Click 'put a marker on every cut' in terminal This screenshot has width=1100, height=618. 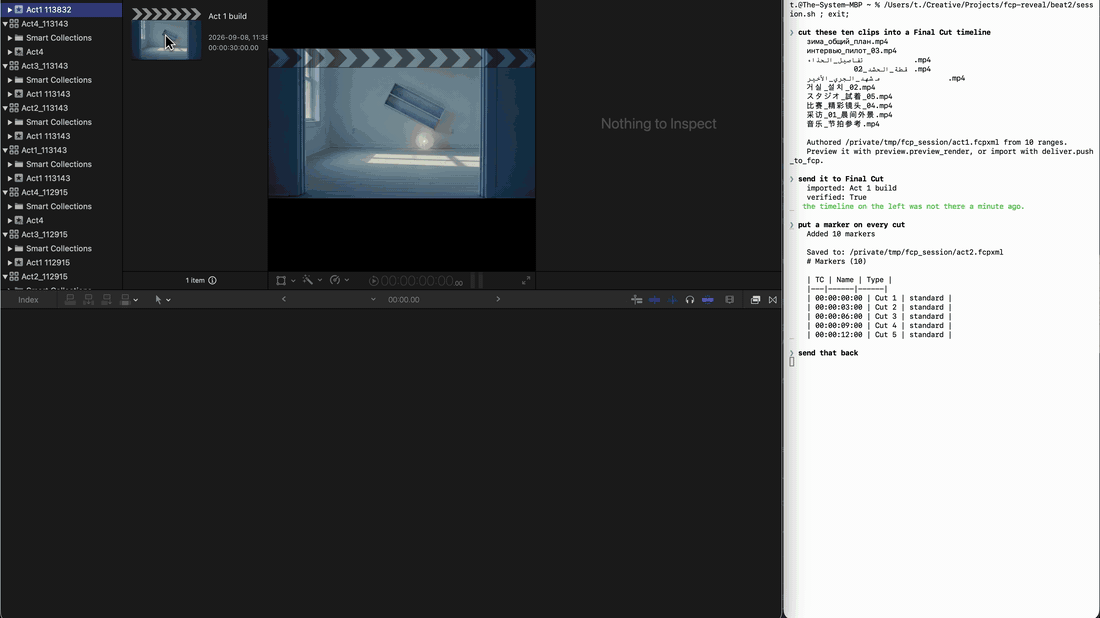(851, 224)
